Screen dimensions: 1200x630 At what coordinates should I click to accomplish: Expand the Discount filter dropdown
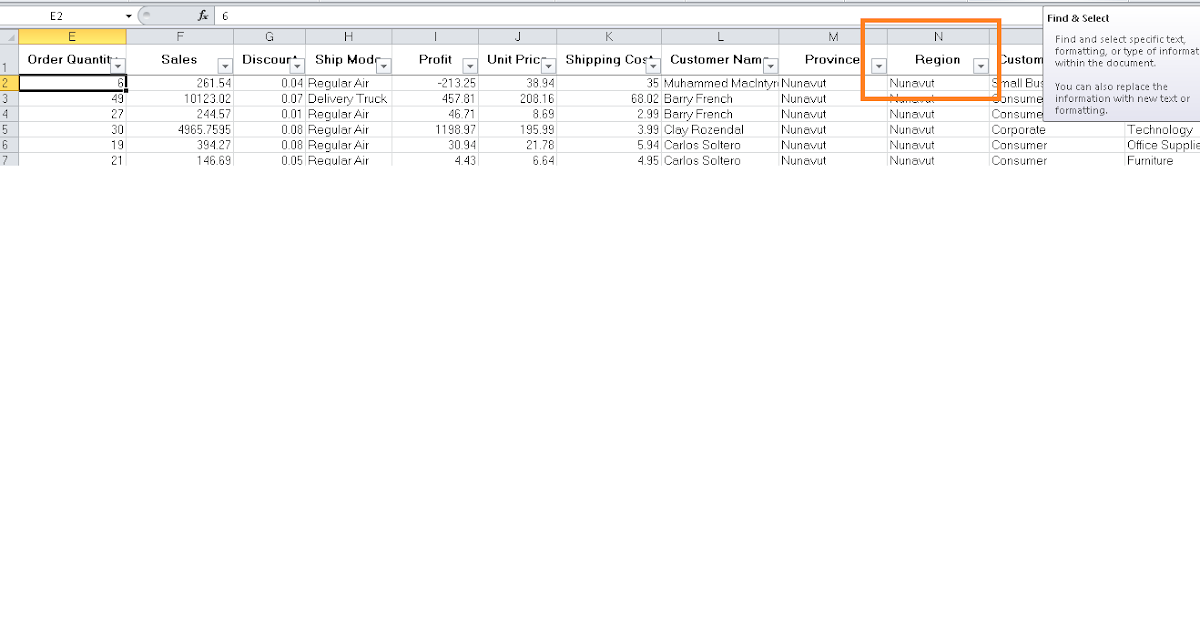297,67
